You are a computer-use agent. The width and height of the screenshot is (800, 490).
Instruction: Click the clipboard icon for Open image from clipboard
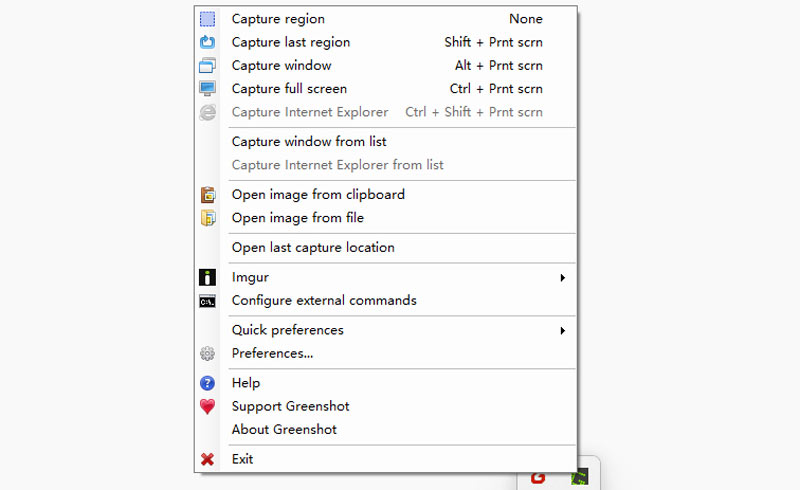(207, 194)
